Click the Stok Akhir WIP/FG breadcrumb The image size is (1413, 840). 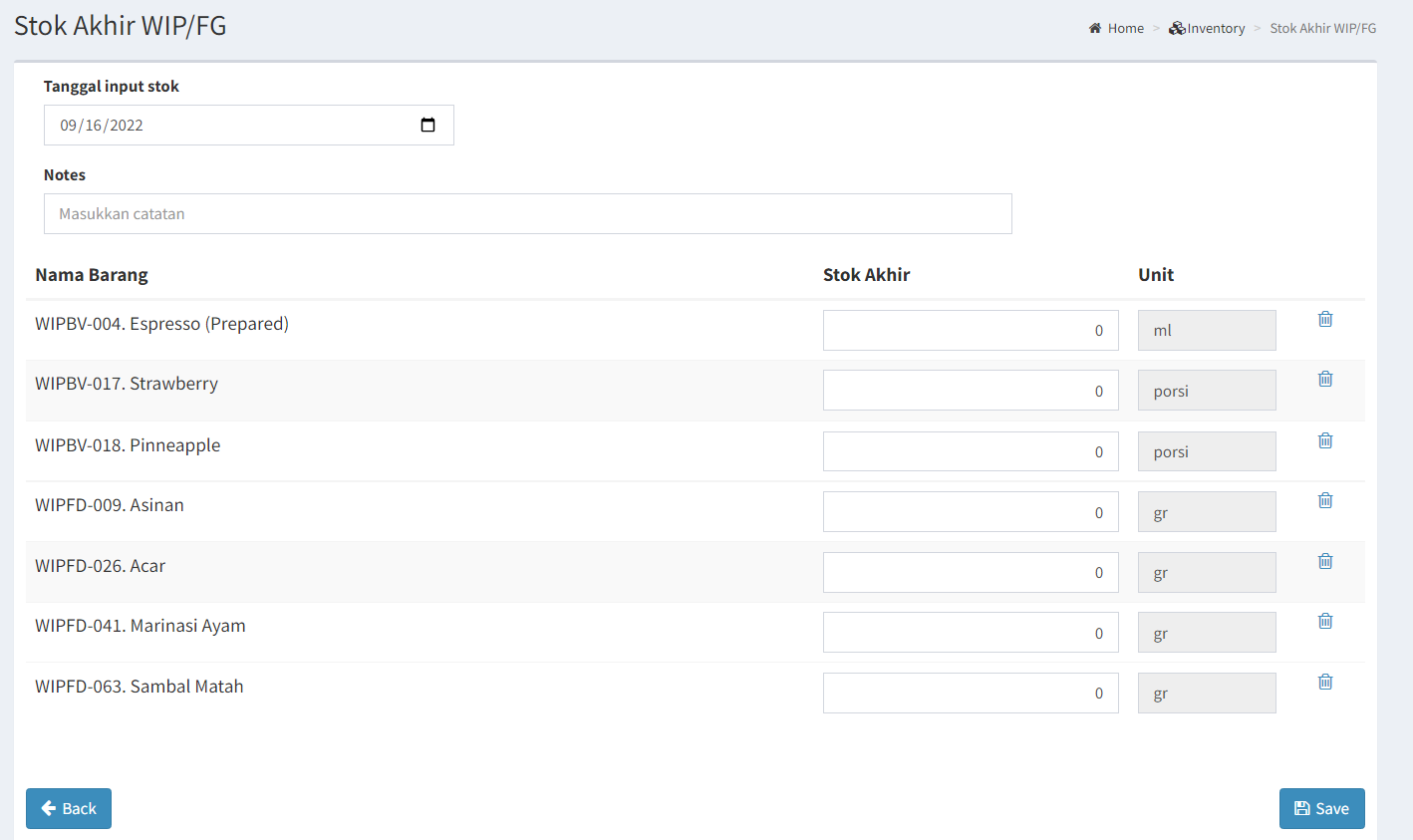point(1322,28)
